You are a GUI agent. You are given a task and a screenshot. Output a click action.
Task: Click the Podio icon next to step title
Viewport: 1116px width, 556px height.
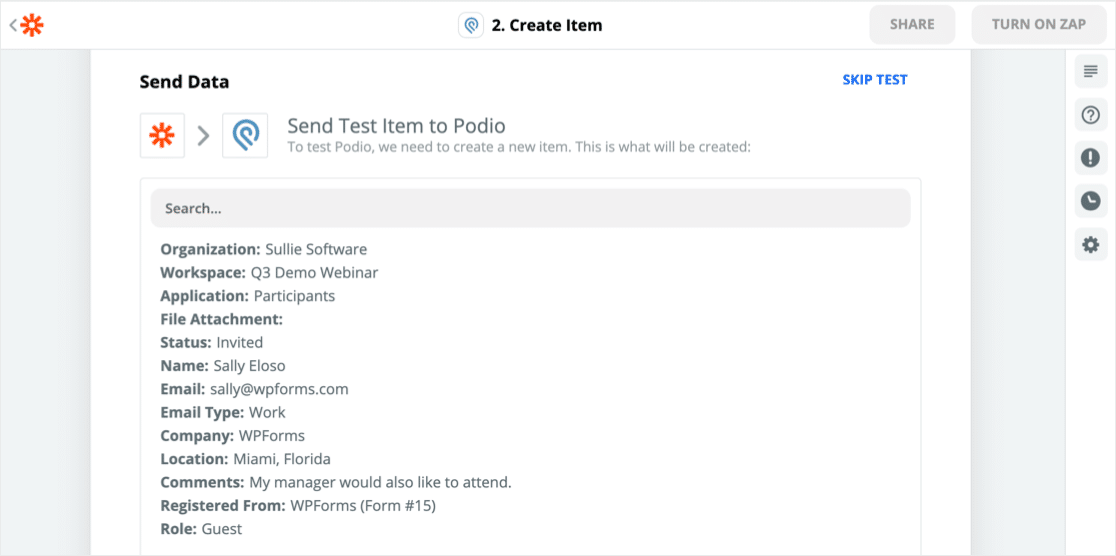pos(471,25)
